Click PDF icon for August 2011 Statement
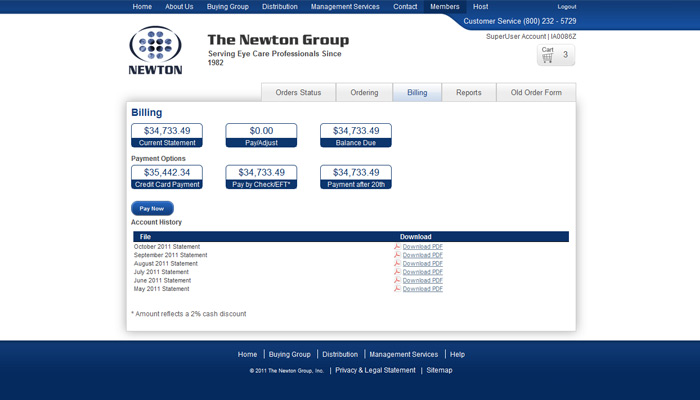Viewport: 700px width, 400px height. coord(396,263)
